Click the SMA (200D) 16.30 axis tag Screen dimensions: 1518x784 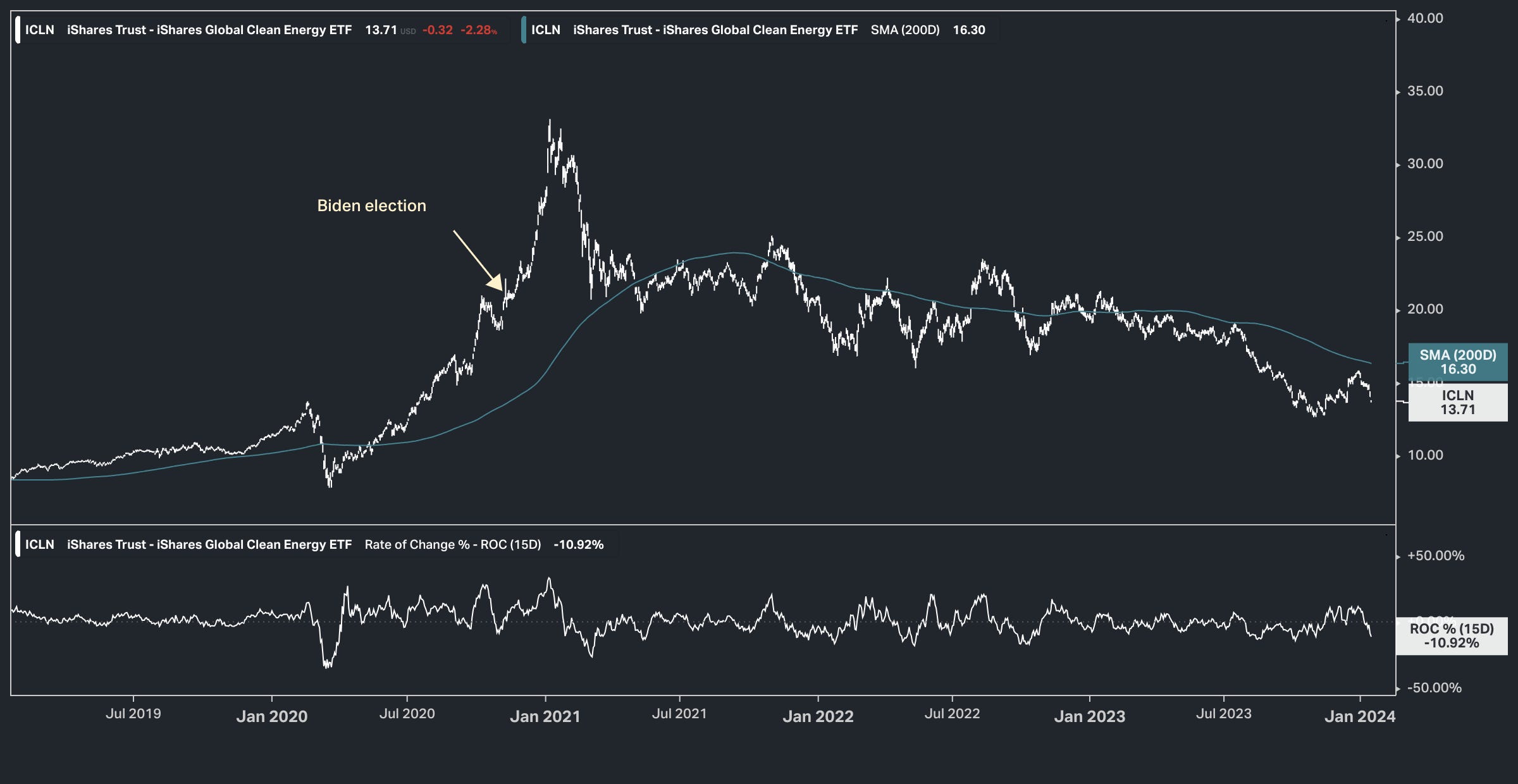tap(1458, 362)
